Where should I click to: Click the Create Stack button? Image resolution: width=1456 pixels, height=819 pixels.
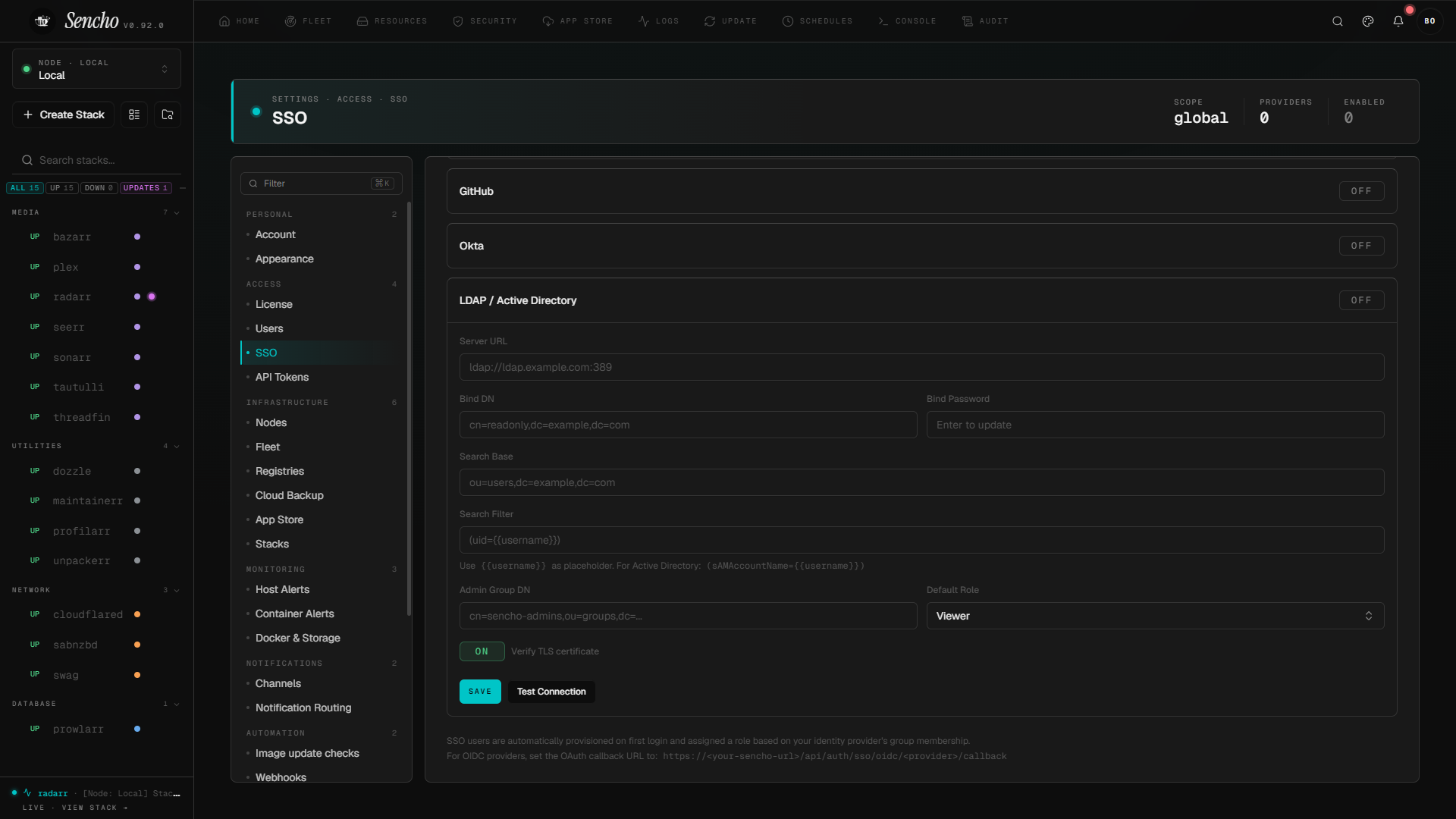[63, 115]
